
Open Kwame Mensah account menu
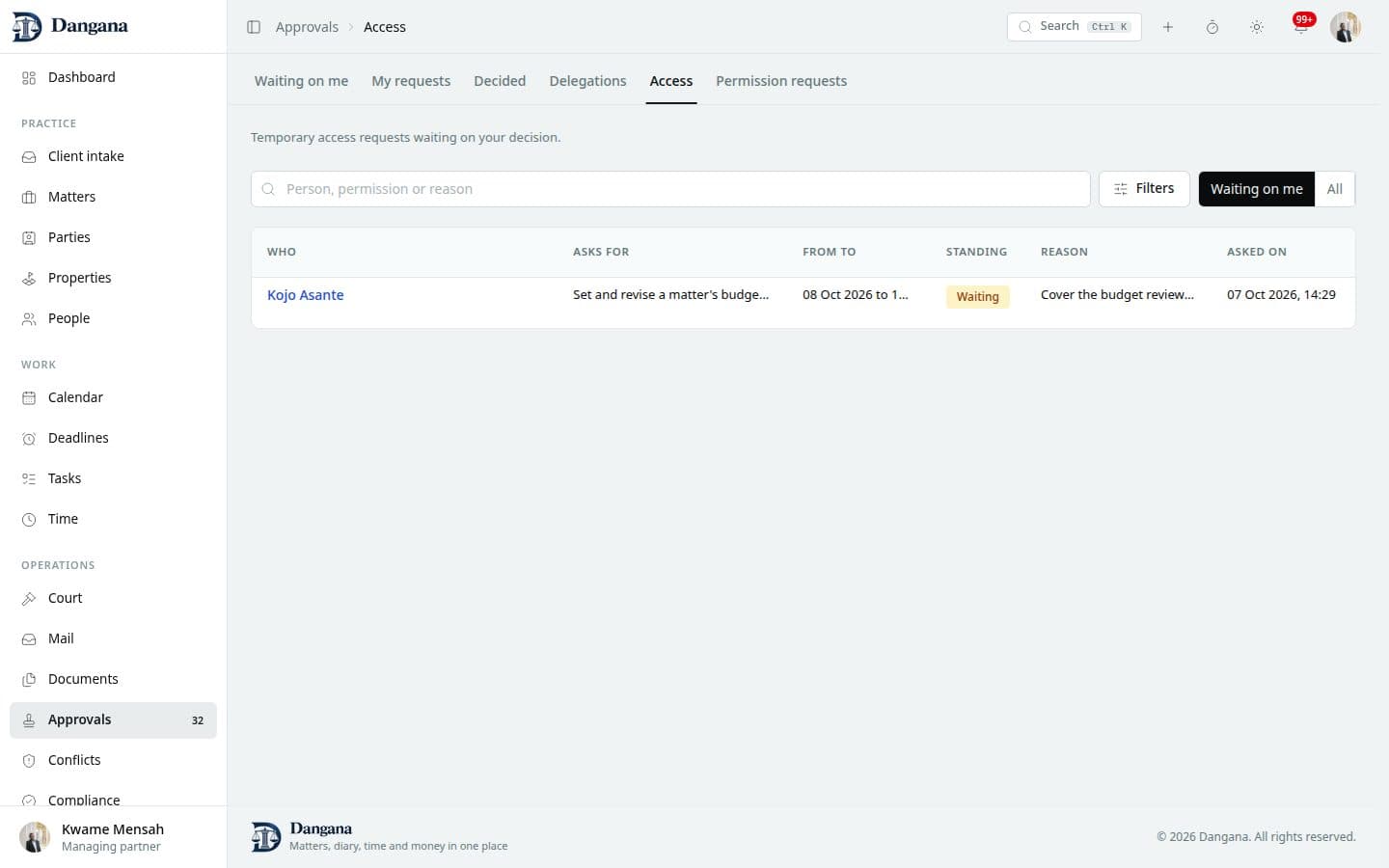pyautogui.click(x=113, y=837)
